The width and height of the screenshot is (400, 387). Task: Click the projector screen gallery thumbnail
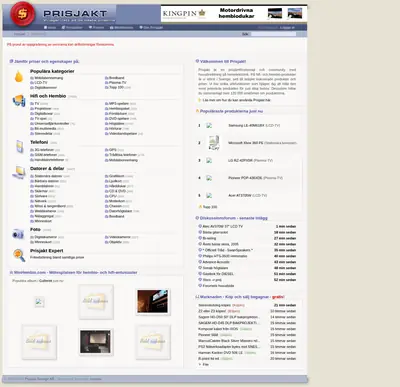[96, 342]
